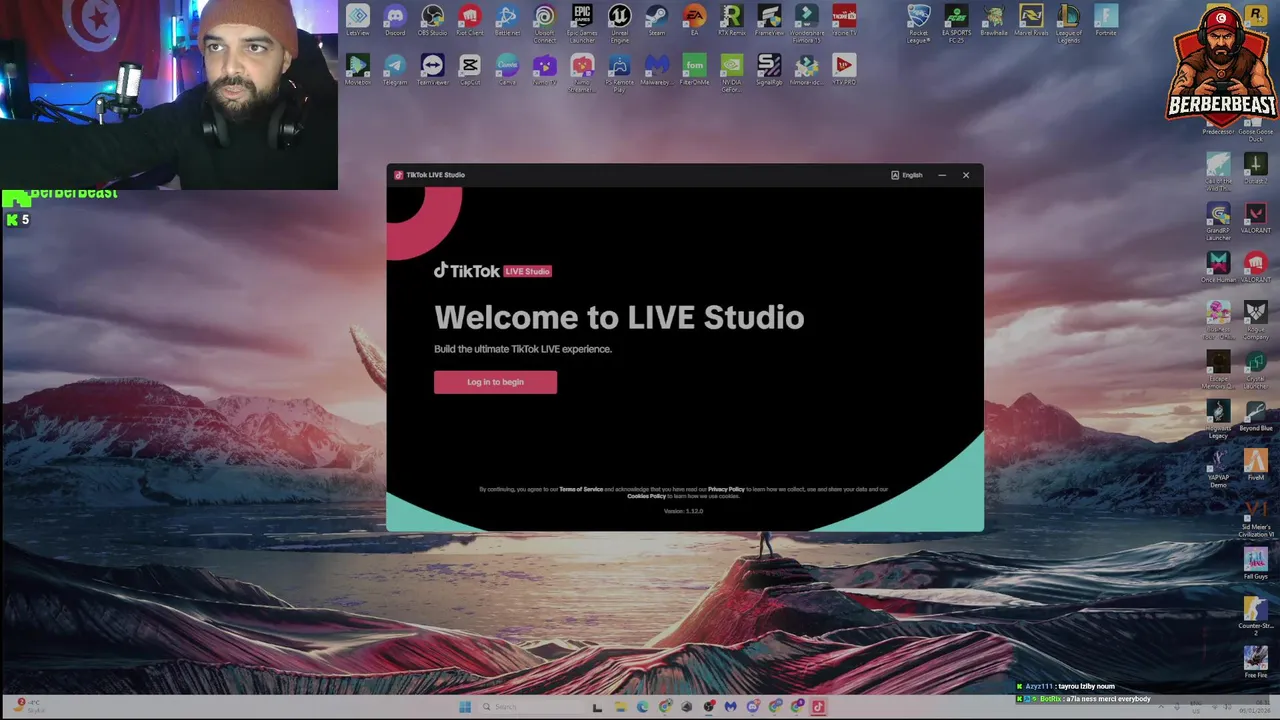Click the TikTok LIVE Studio title bar icon
The width and height of the screenshot is (1280, 720).
click(x=398, y=175)
